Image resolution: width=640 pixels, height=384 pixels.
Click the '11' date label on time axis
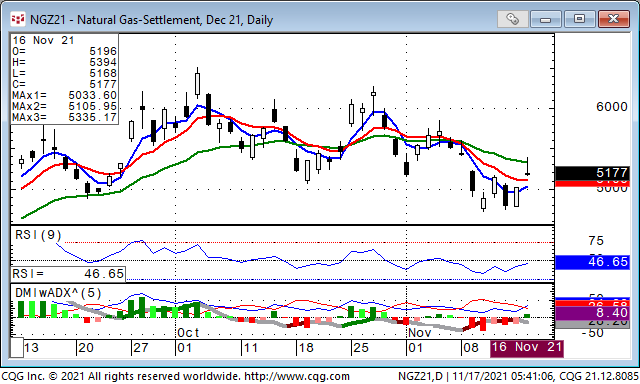(x=250, y=348)
